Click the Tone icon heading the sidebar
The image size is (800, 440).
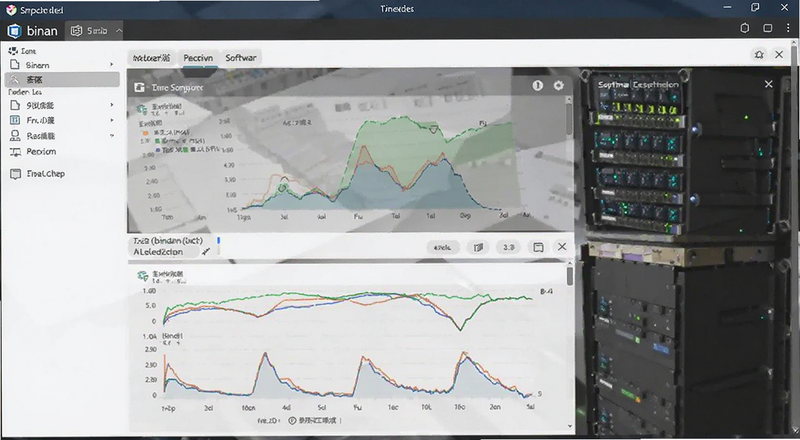tap(13, 51)
